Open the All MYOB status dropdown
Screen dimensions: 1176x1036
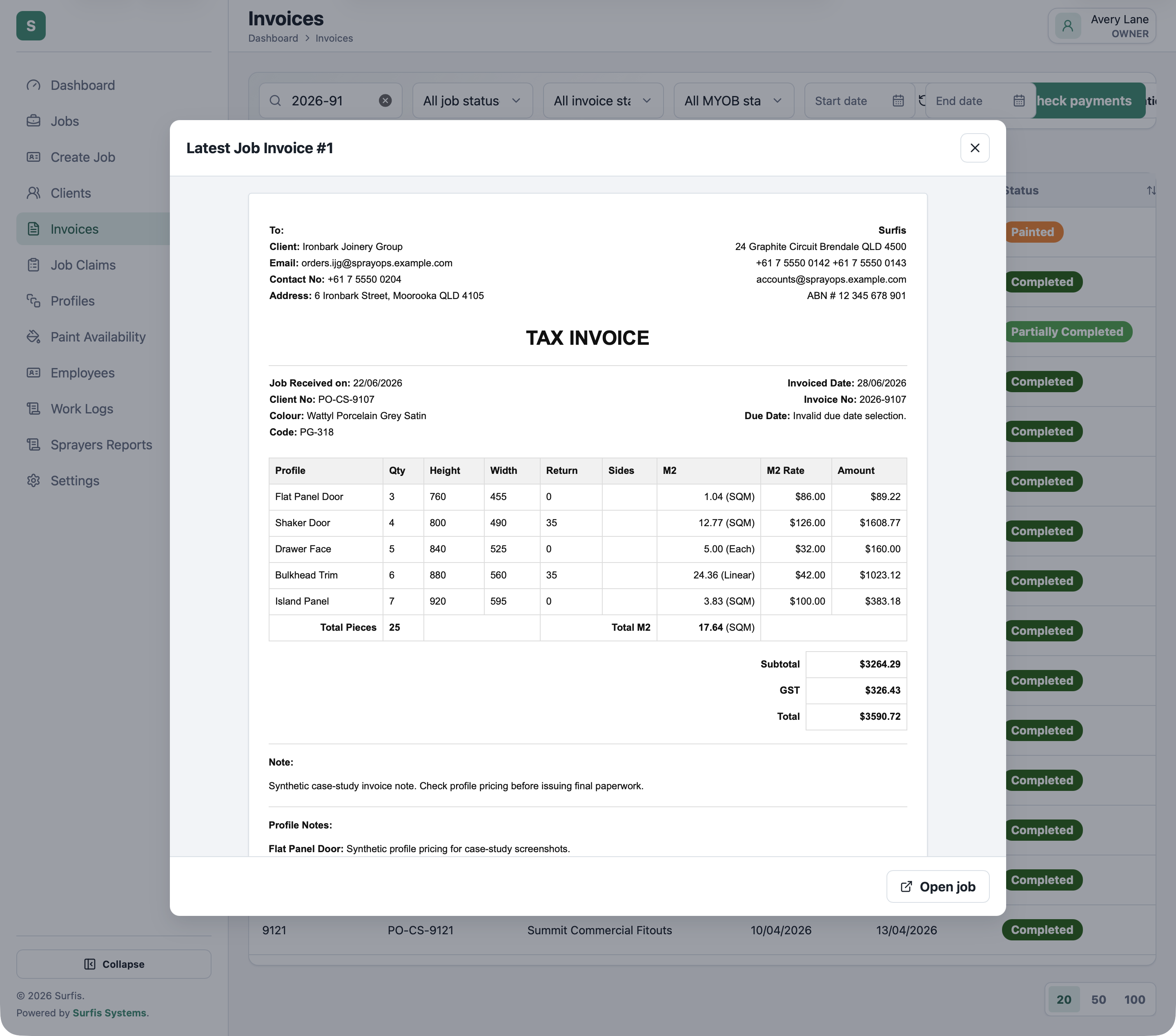(733, 101)
